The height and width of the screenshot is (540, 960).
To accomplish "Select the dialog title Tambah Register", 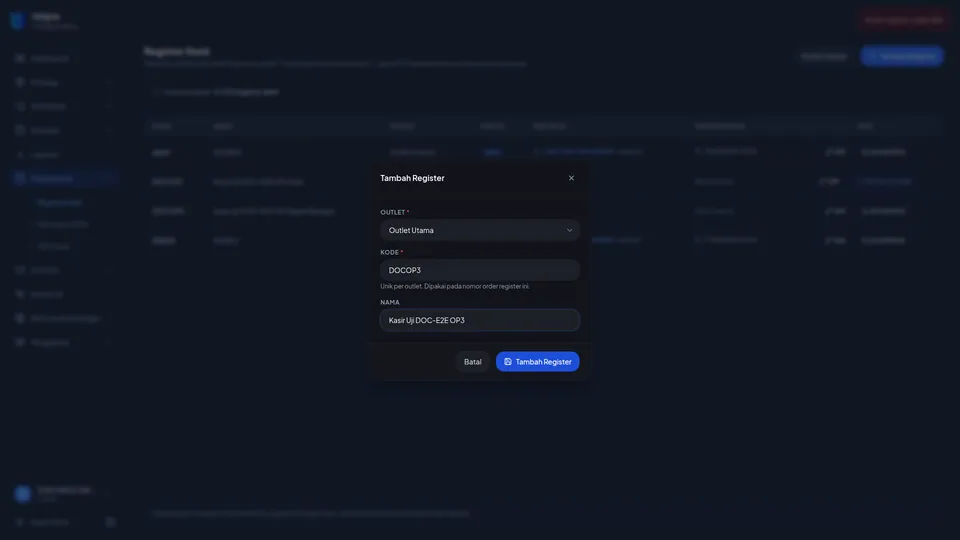I will click(x=412, y=178).
